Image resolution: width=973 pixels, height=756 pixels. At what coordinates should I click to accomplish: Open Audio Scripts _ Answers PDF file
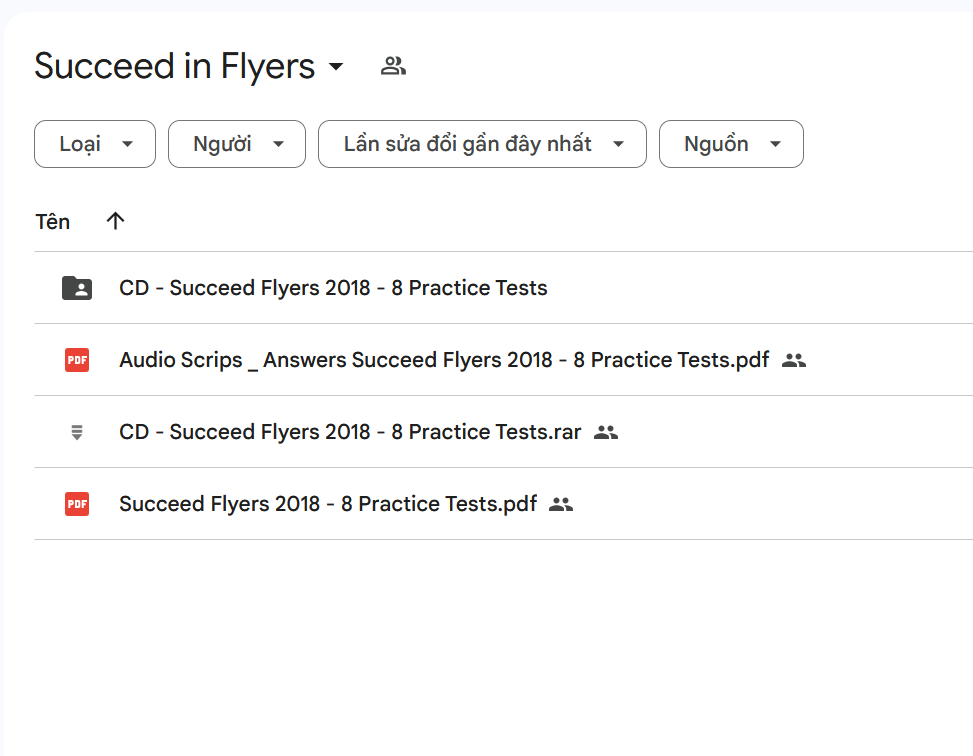[x=444, y=360]
